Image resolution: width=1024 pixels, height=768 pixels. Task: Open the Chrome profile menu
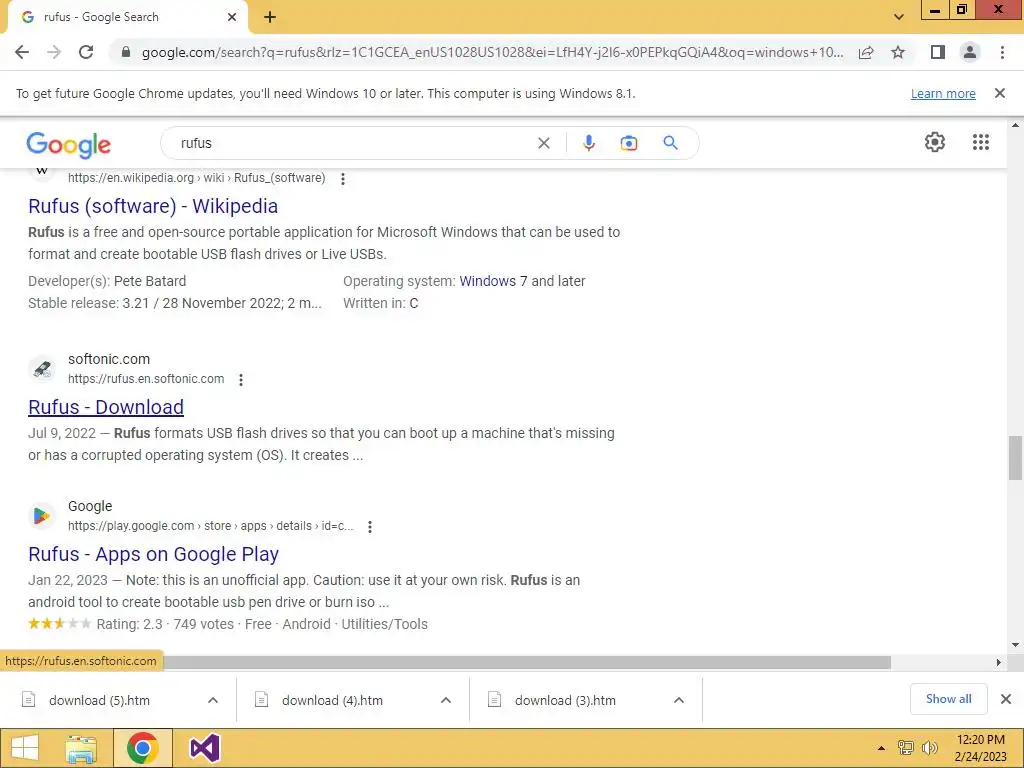(970, 52)
